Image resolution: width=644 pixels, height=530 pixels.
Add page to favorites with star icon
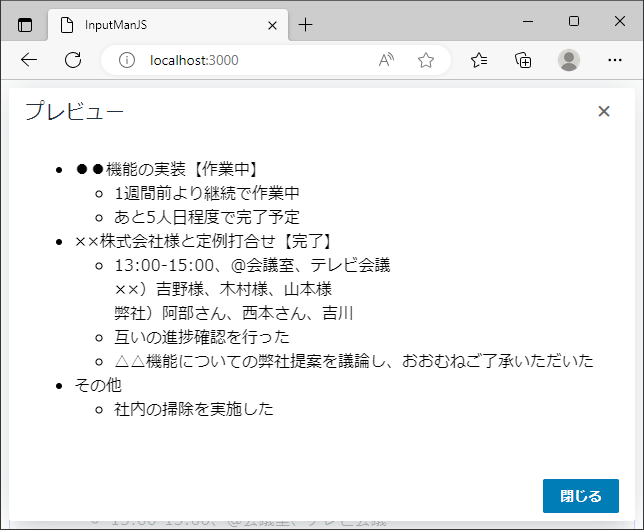tap(426, 60)
